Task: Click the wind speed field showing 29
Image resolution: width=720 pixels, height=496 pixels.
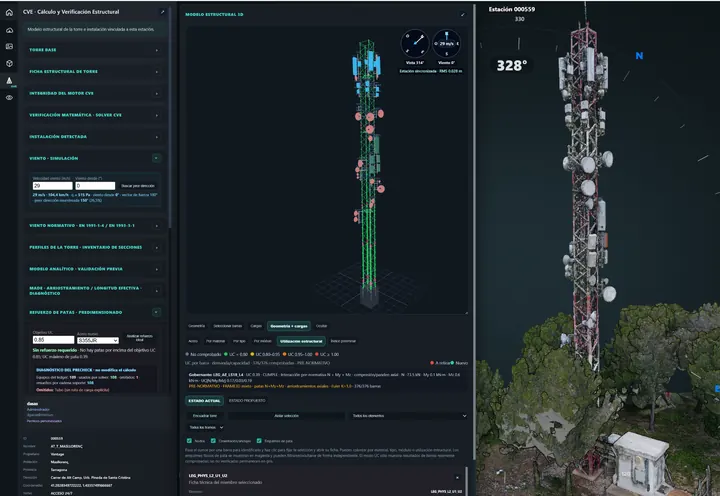Action: [x=52, y=186]
